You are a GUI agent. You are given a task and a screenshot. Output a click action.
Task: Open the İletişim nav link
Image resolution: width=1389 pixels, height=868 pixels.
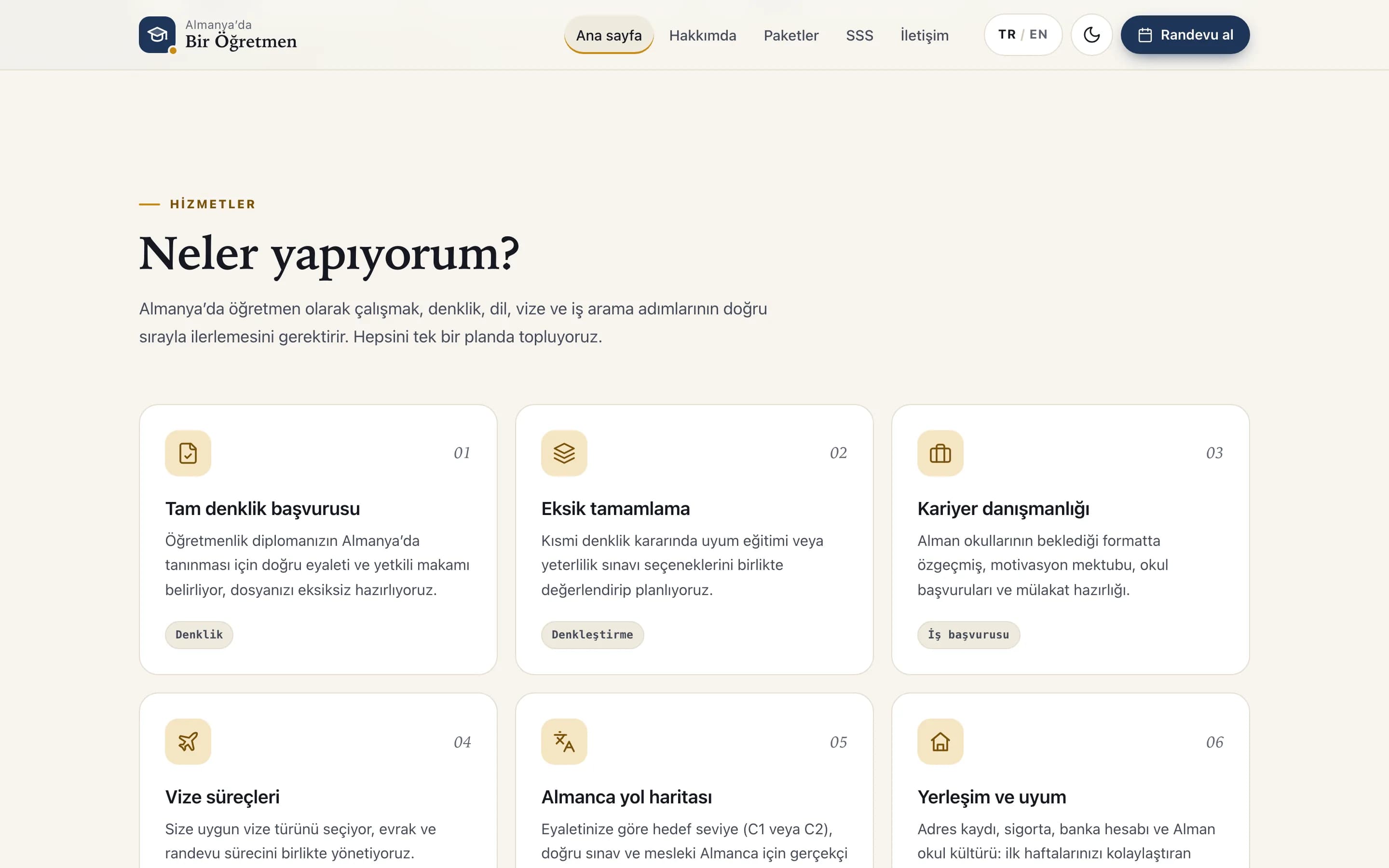click(924, 35)
